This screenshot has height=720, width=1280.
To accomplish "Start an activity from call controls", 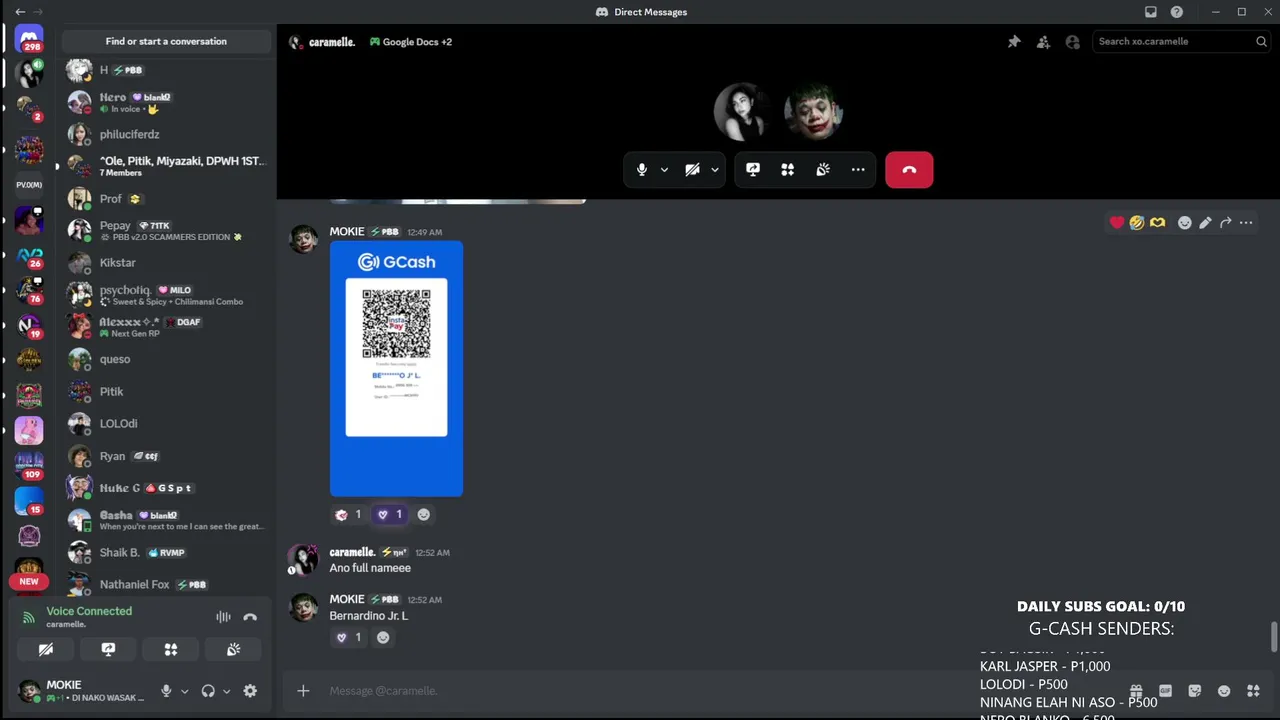I will [x=788, y=170].
